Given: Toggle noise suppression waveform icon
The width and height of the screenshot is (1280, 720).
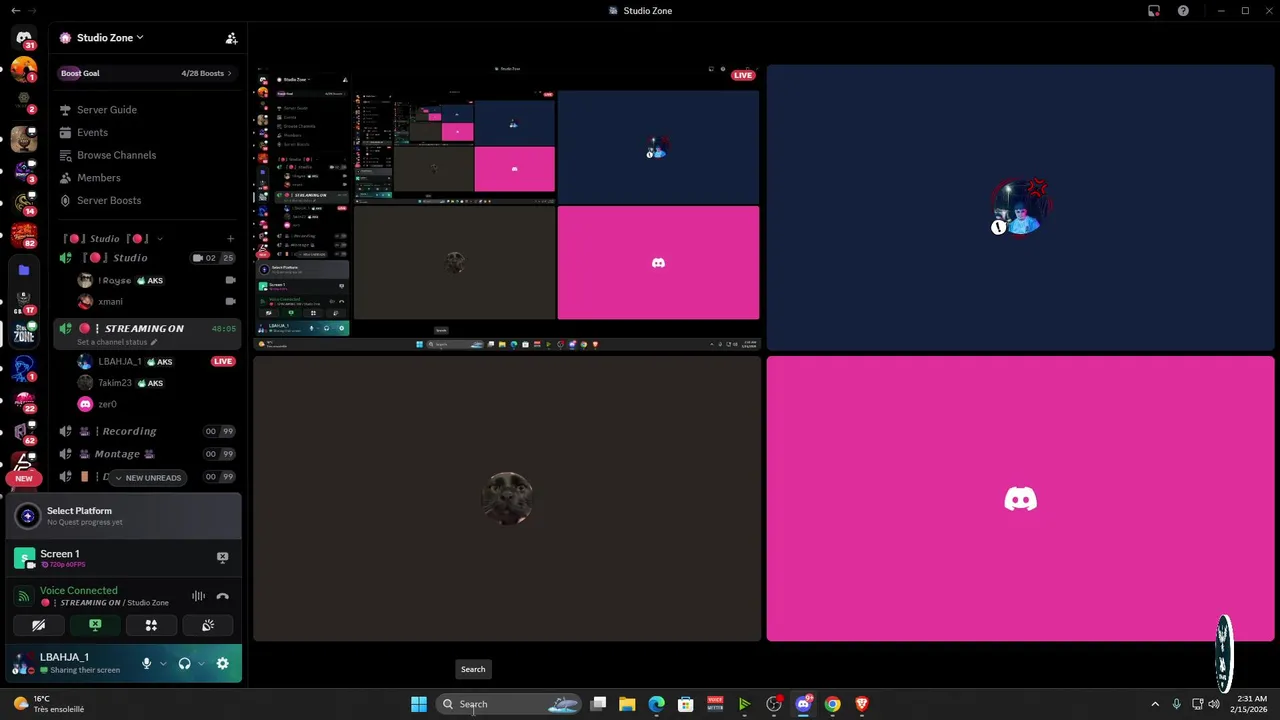Looking at the screenshot, I should pos(198,597).
